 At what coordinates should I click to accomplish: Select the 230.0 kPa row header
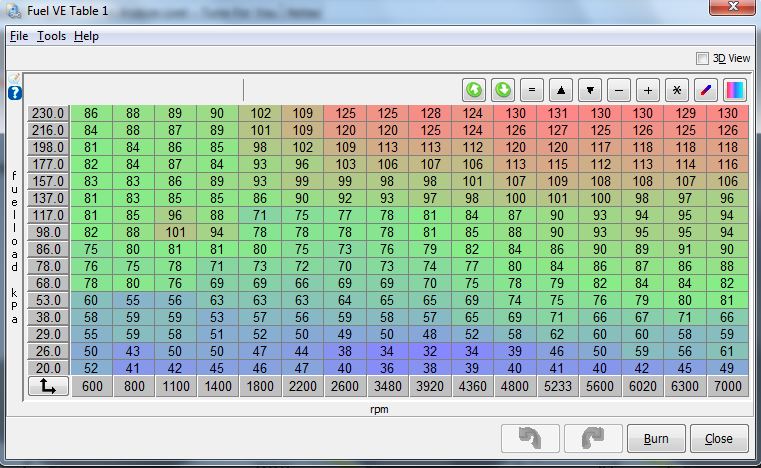(48, 113)
